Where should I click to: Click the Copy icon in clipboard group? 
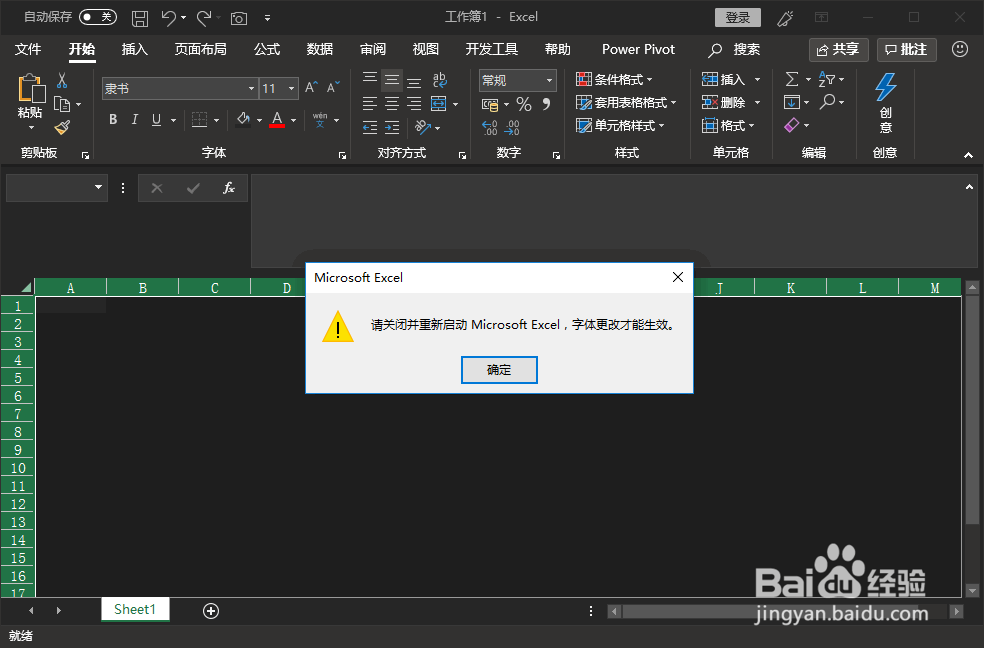point(62,104)
